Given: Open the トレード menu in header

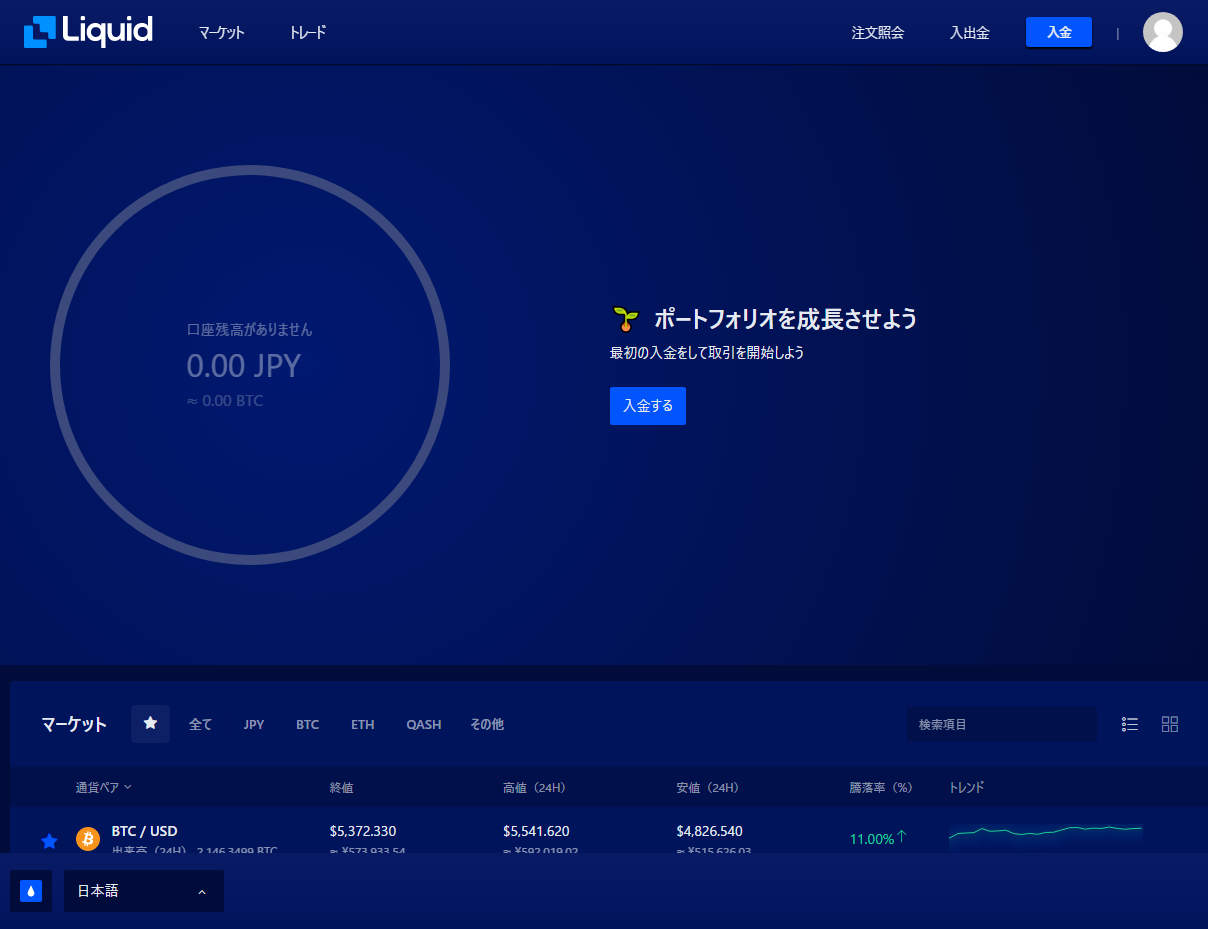Looking at the screenshot, I should pyautogui.click(x=307, y=33).
